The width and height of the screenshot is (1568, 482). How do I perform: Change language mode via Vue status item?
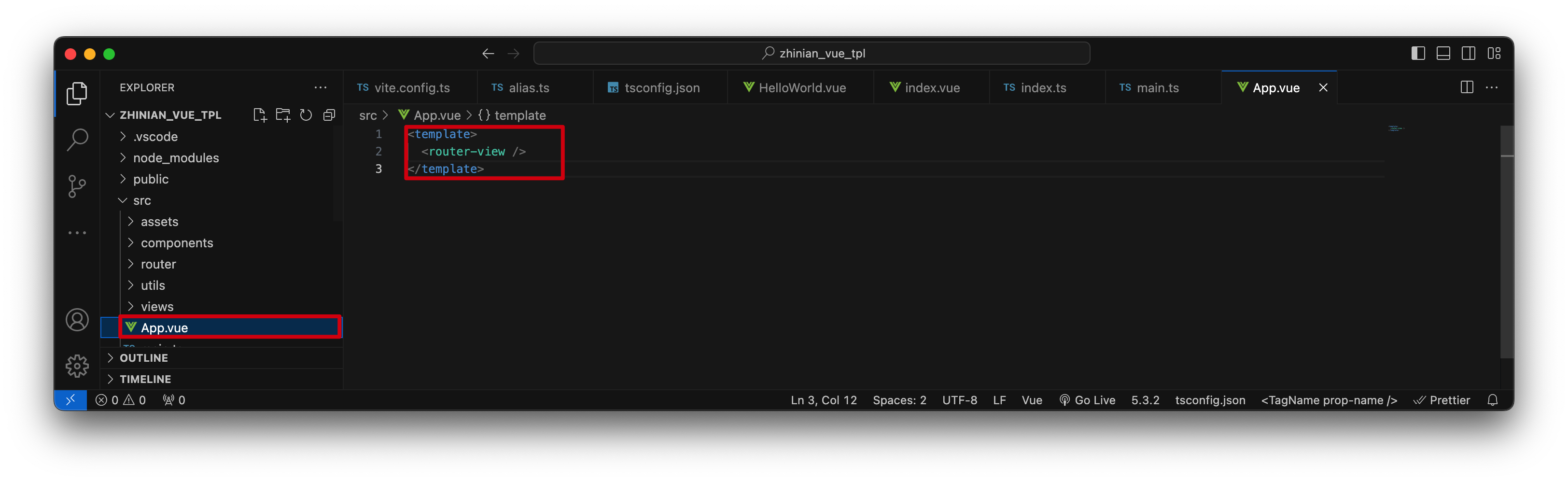click(x=1032, y=400)
